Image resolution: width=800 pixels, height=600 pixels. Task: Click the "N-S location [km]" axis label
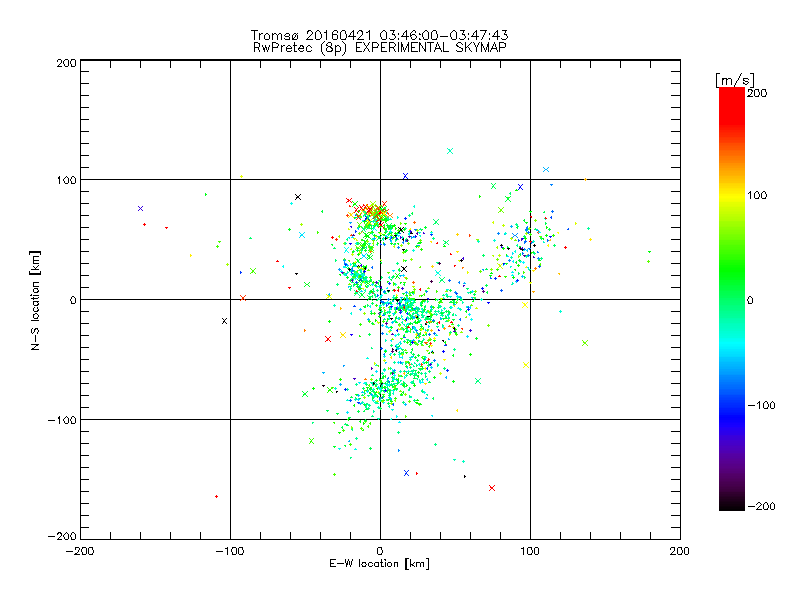pos(35,300)
